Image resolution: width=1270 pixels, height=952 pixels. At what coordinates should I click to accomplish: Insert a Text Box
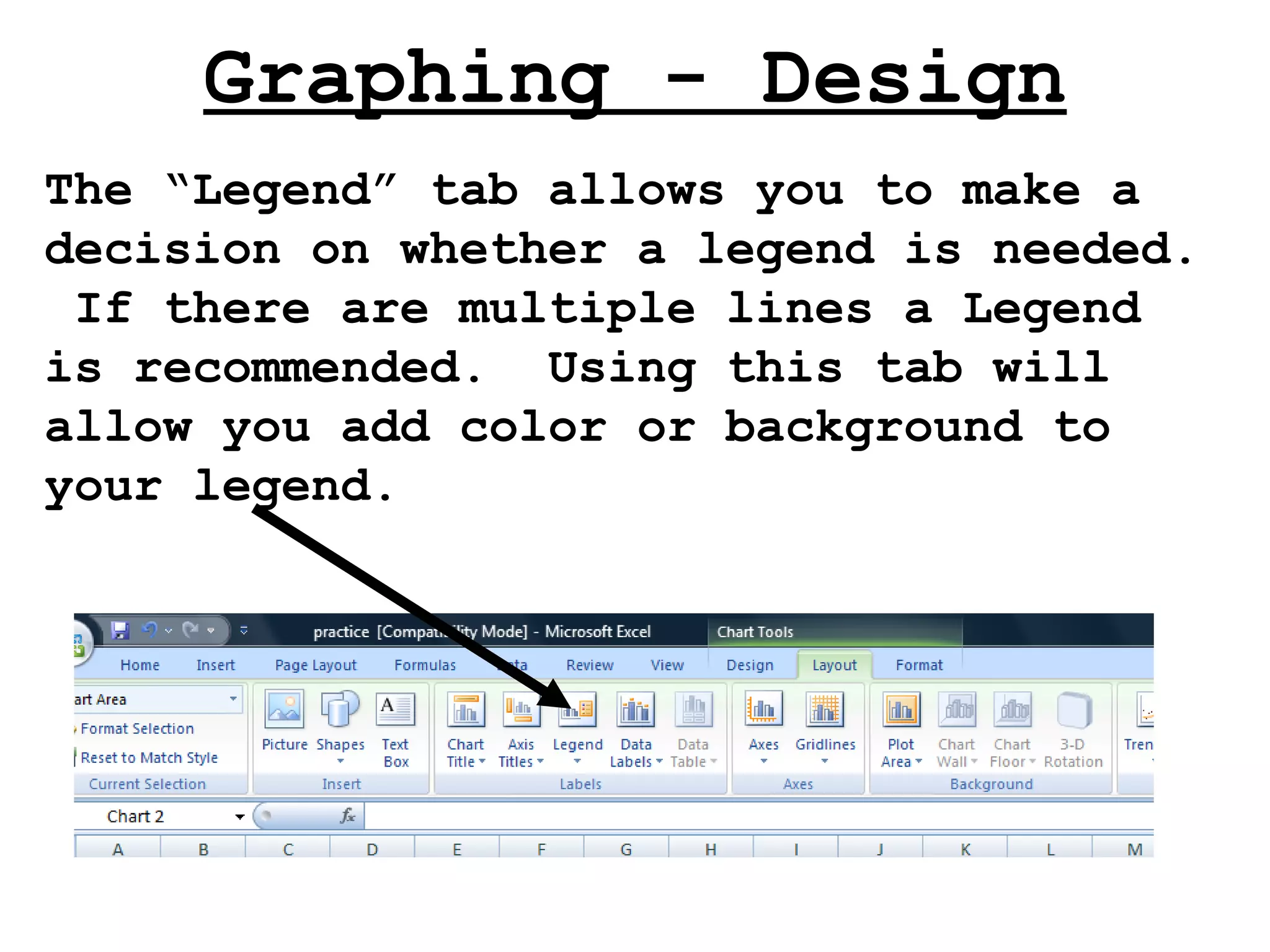(x=395, y=729)
